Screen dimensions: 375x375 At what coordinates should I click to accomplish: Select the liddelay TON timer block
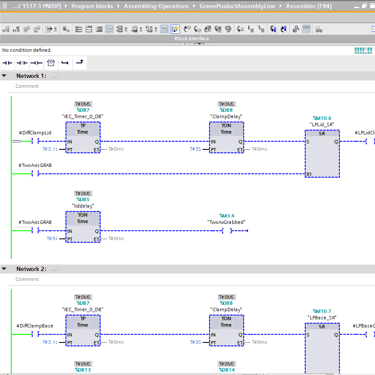[83, 227]
